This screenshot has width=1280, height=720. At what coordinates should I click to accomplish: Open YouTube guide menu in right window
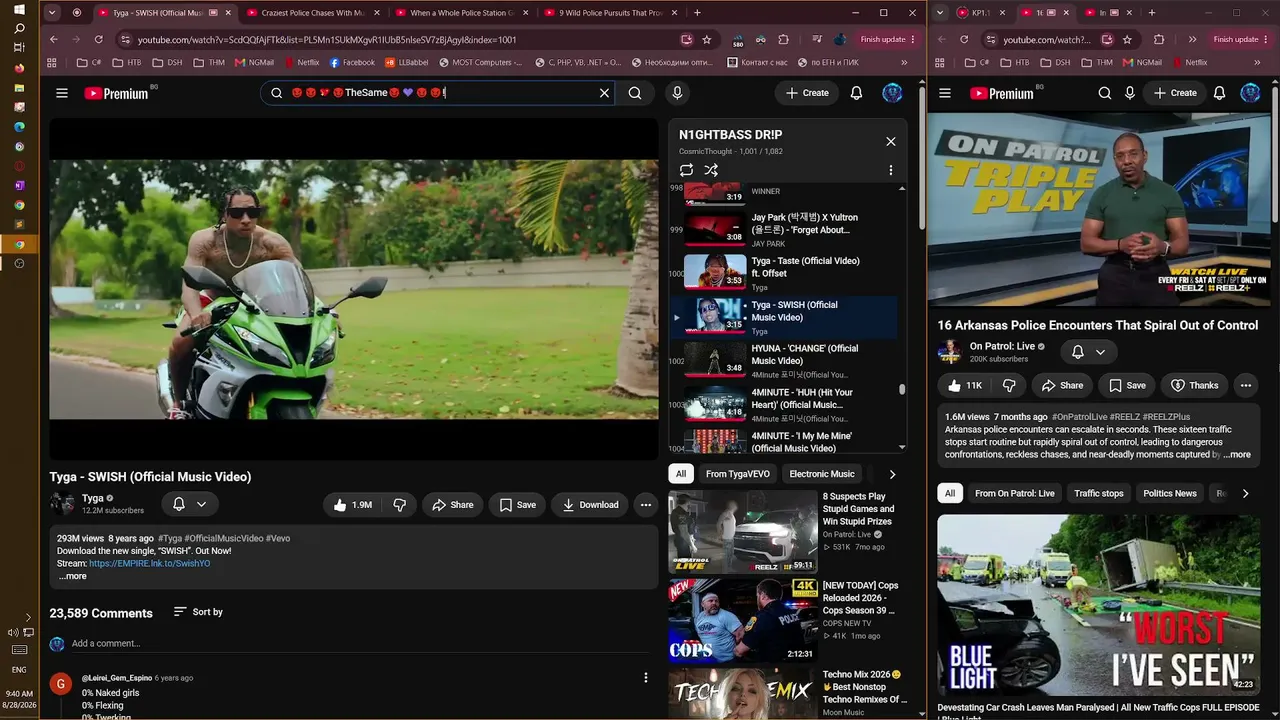[x=946, y=93]
